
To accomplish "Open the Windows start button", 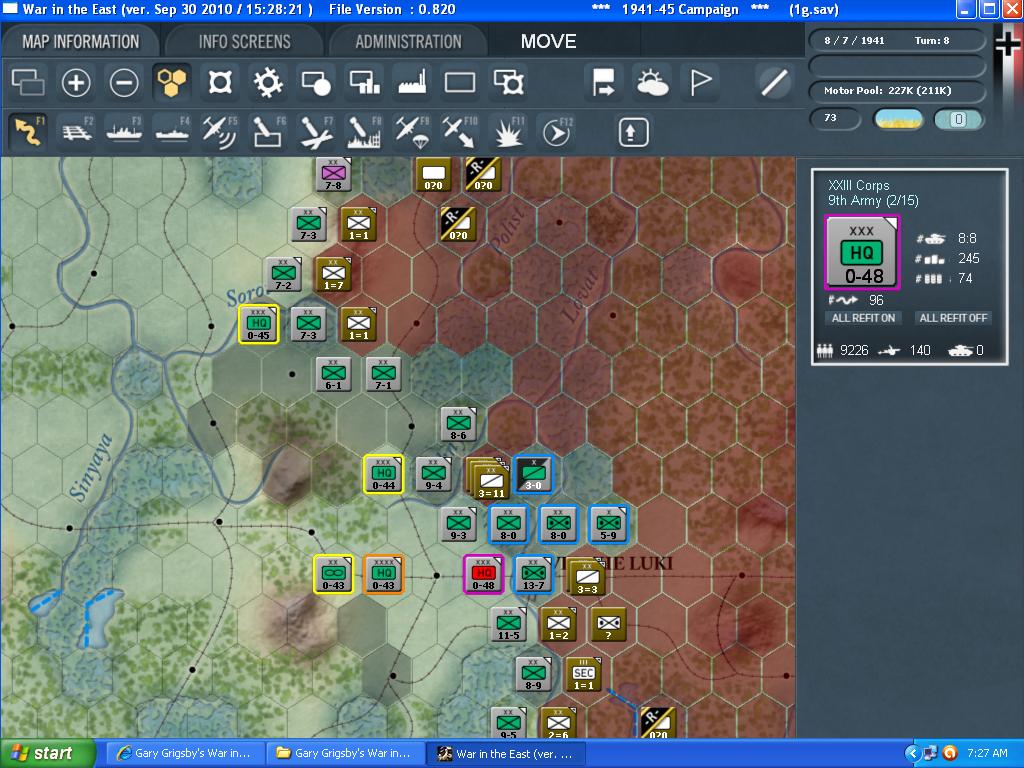I will (47, 754).
